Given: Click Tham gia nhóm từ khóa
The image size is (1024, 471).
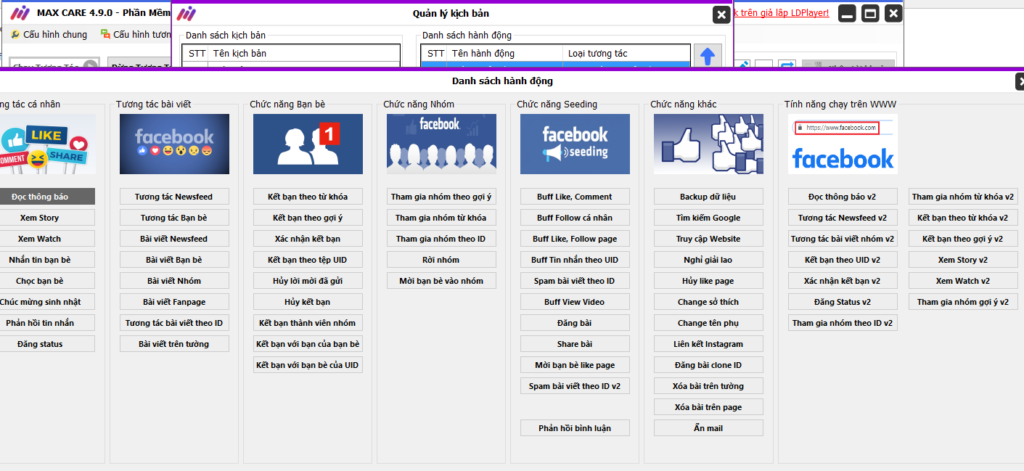Looking at the screenshot, I should point(441,218).
